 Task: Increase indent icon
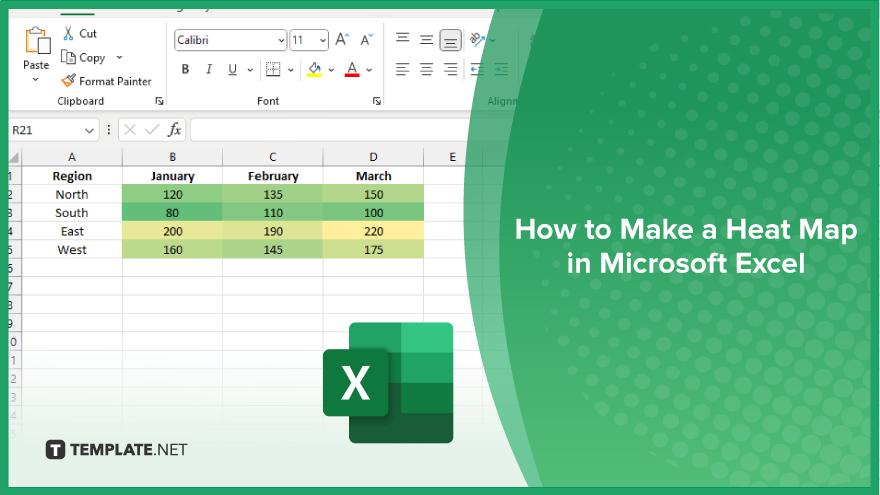pos(501,69)
